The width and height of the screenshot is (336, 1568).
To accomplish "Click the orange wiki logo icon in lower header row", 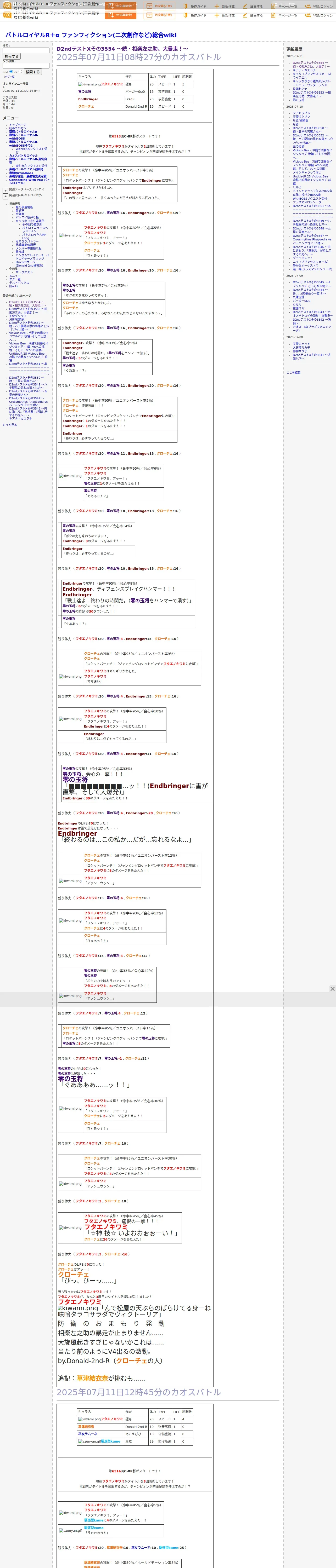I will [x=7, y=15].
